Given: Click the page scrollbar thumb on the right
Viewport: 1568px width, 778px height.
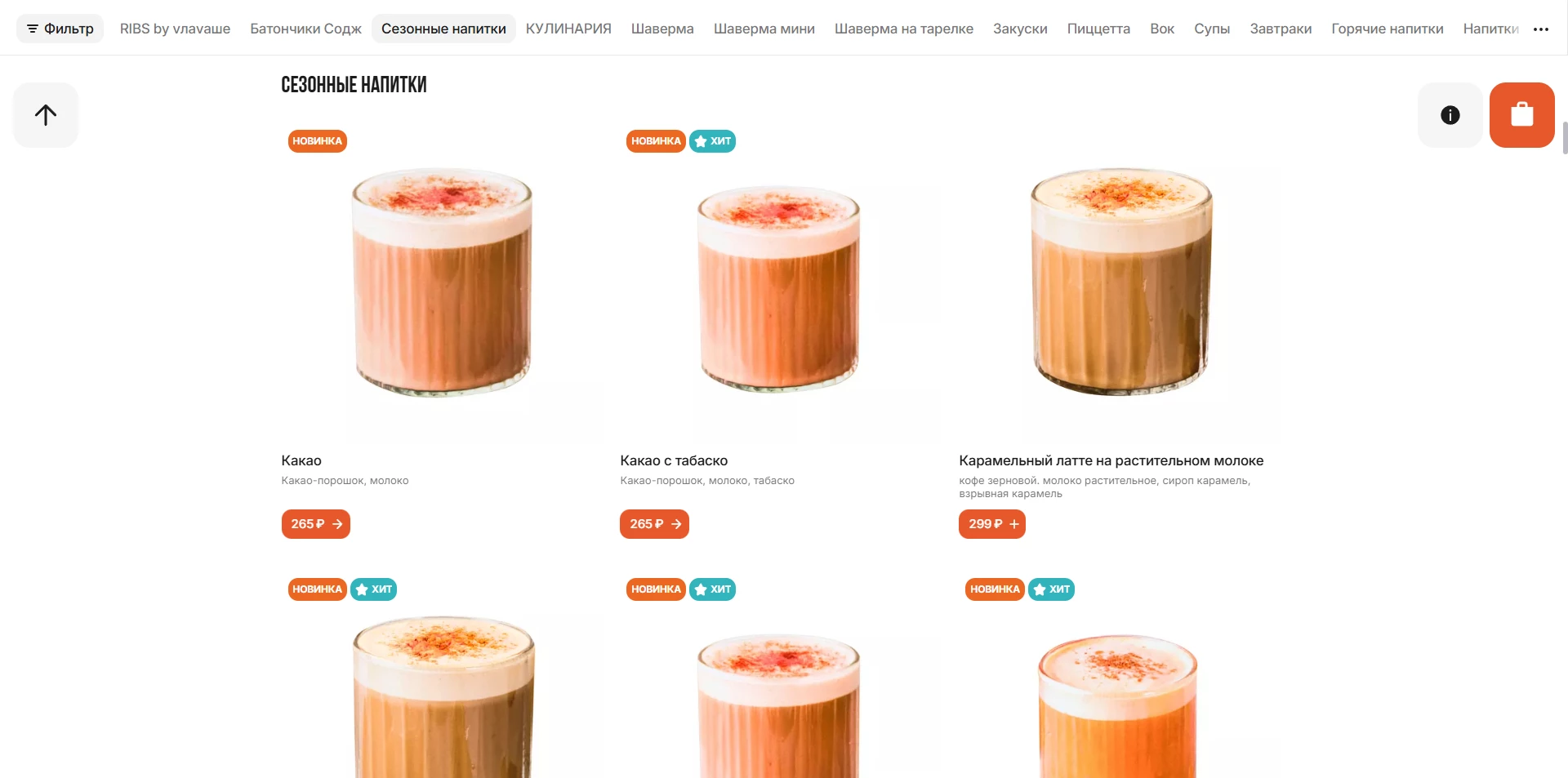Looking at the screenshot, I should 1565,138.
